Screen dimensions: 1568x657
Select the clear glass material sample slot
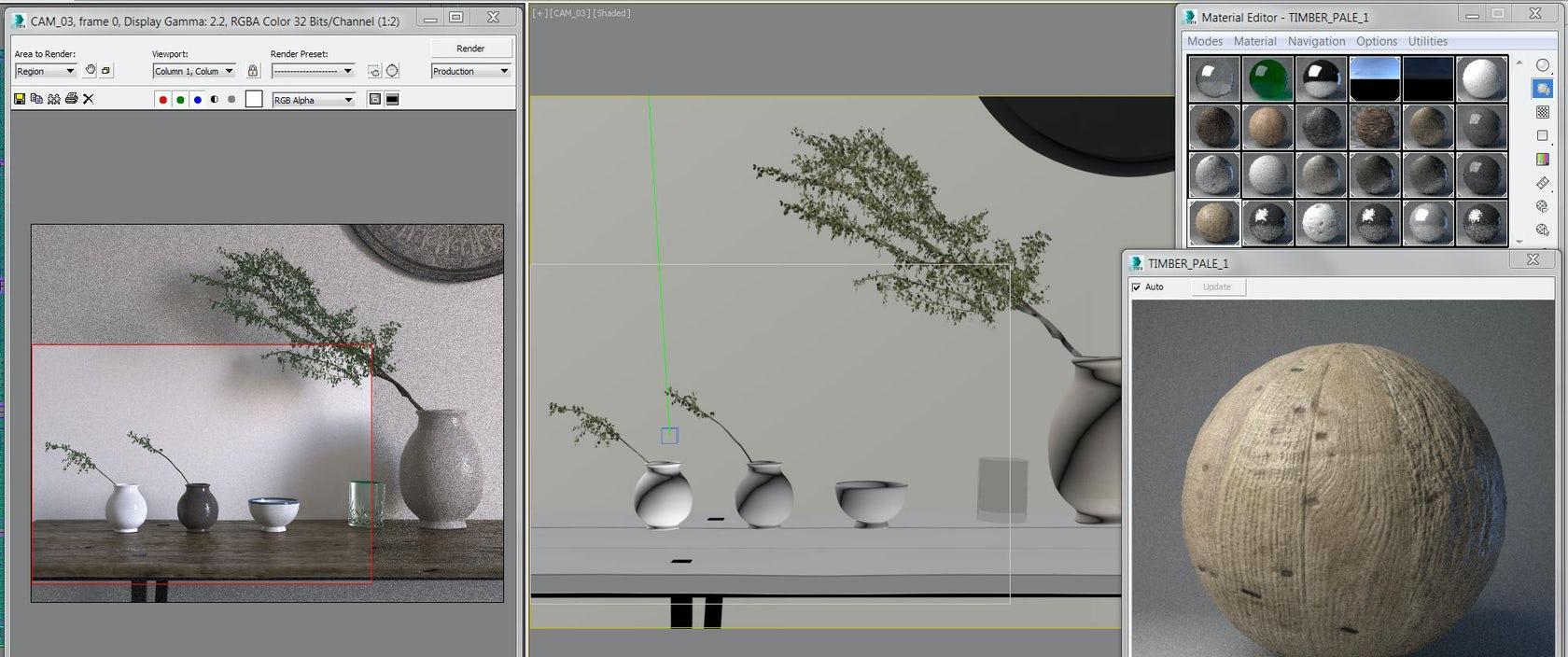(1214, 78)
